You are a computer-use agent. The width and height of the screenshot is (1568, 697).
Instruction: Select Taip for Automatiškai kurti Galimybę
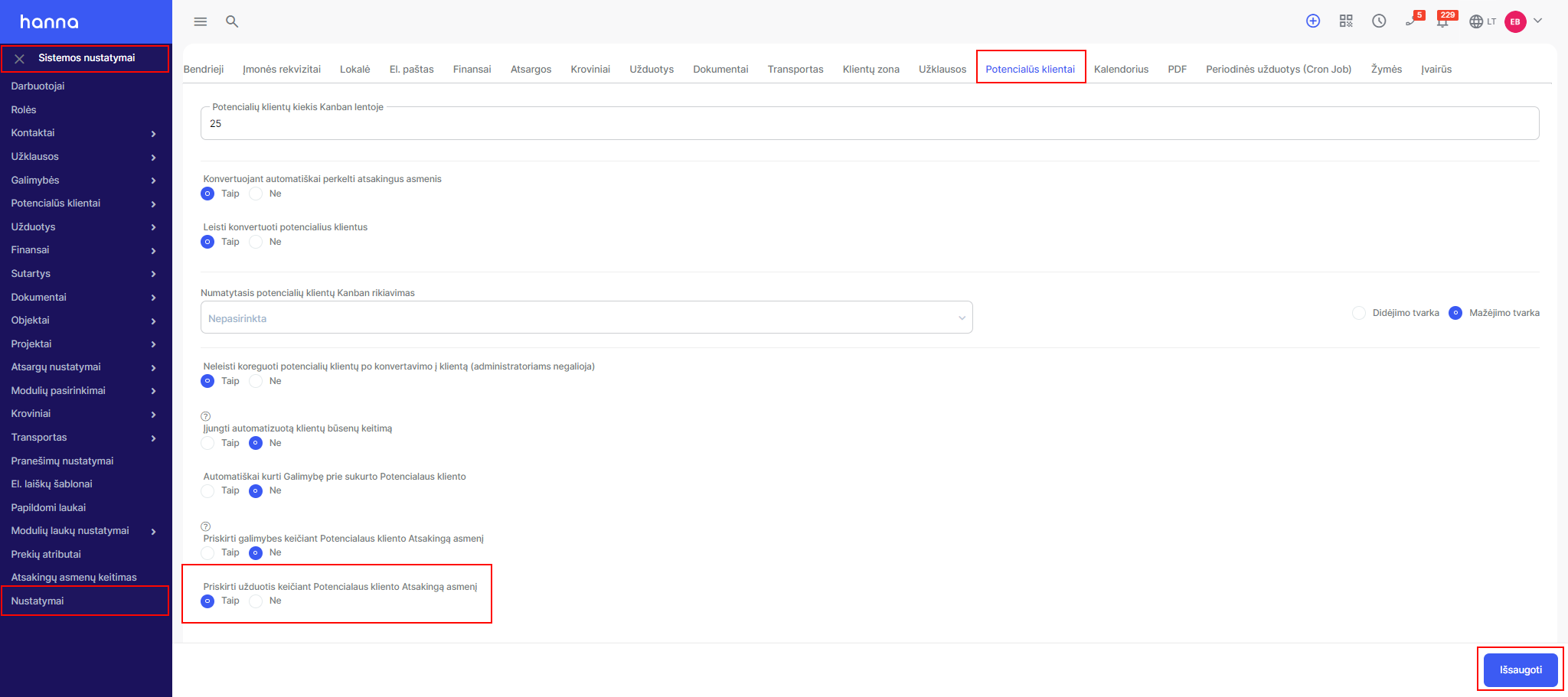[207, 490]
